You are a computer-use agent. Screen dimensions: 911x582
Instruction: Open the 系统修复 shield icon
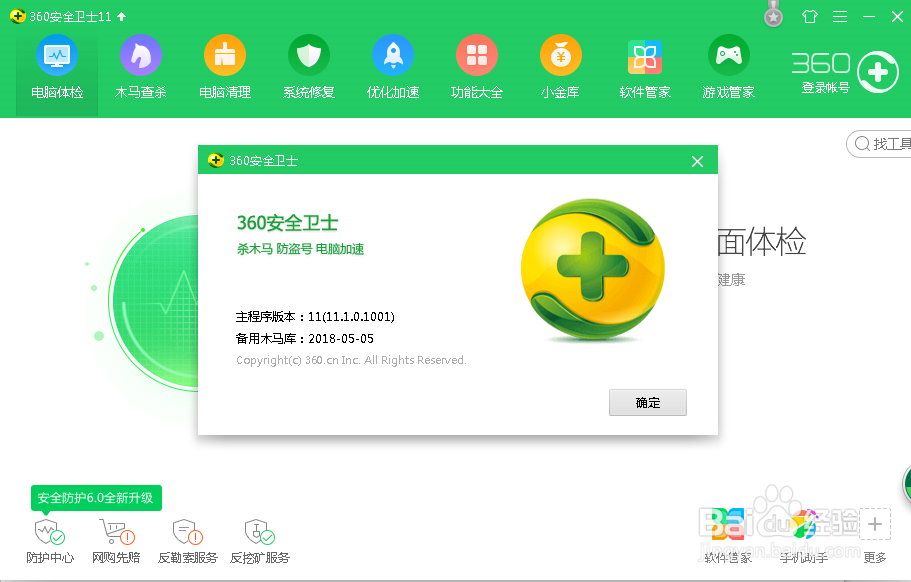click(309, 56)
